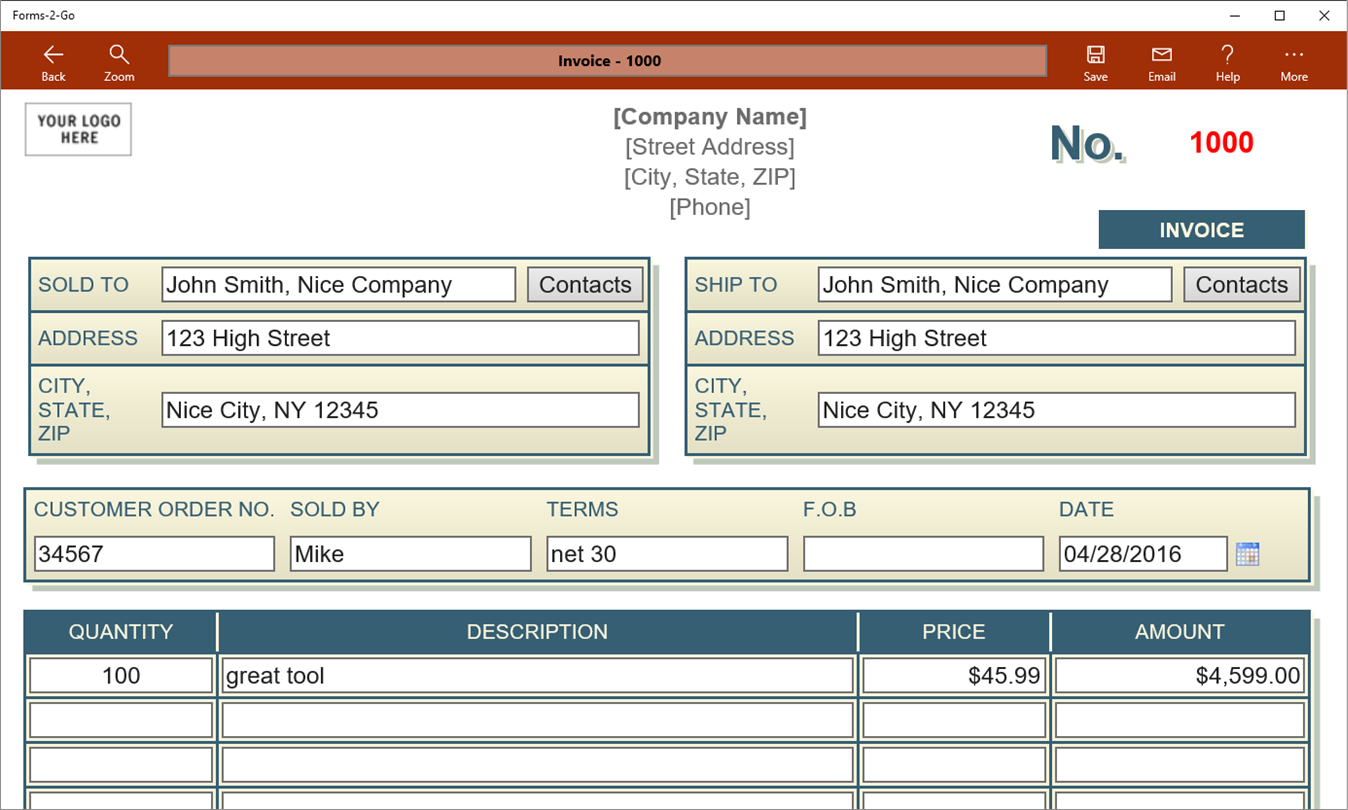The height and width of the screenshot is (810, 1348).
Task: Select the Invoice - 1000 title field
Action: [x=608, y=61]
